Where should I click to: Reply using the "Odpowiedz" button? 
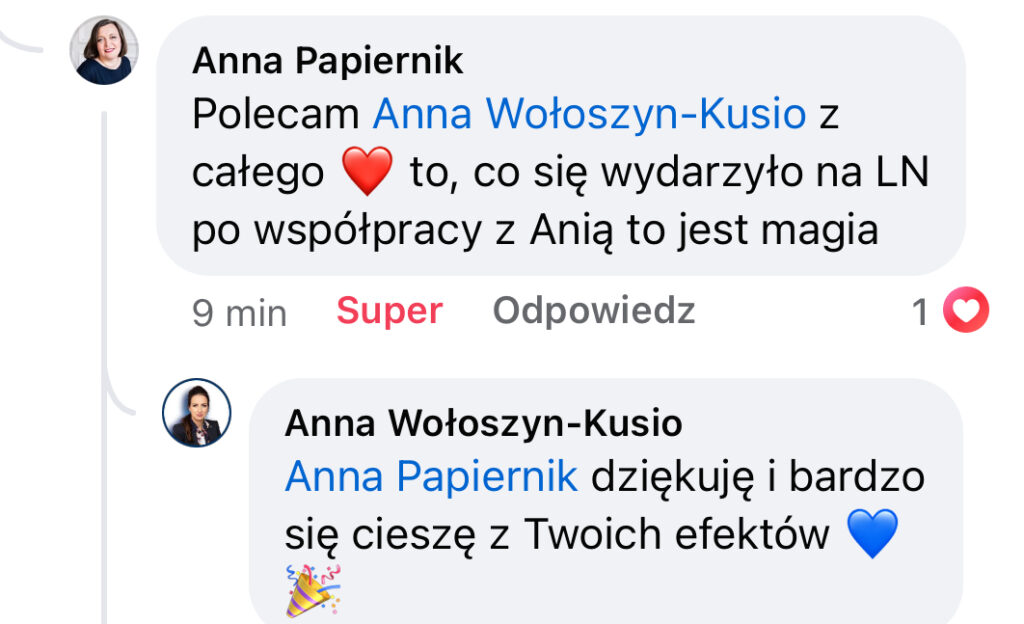(594, 311)
